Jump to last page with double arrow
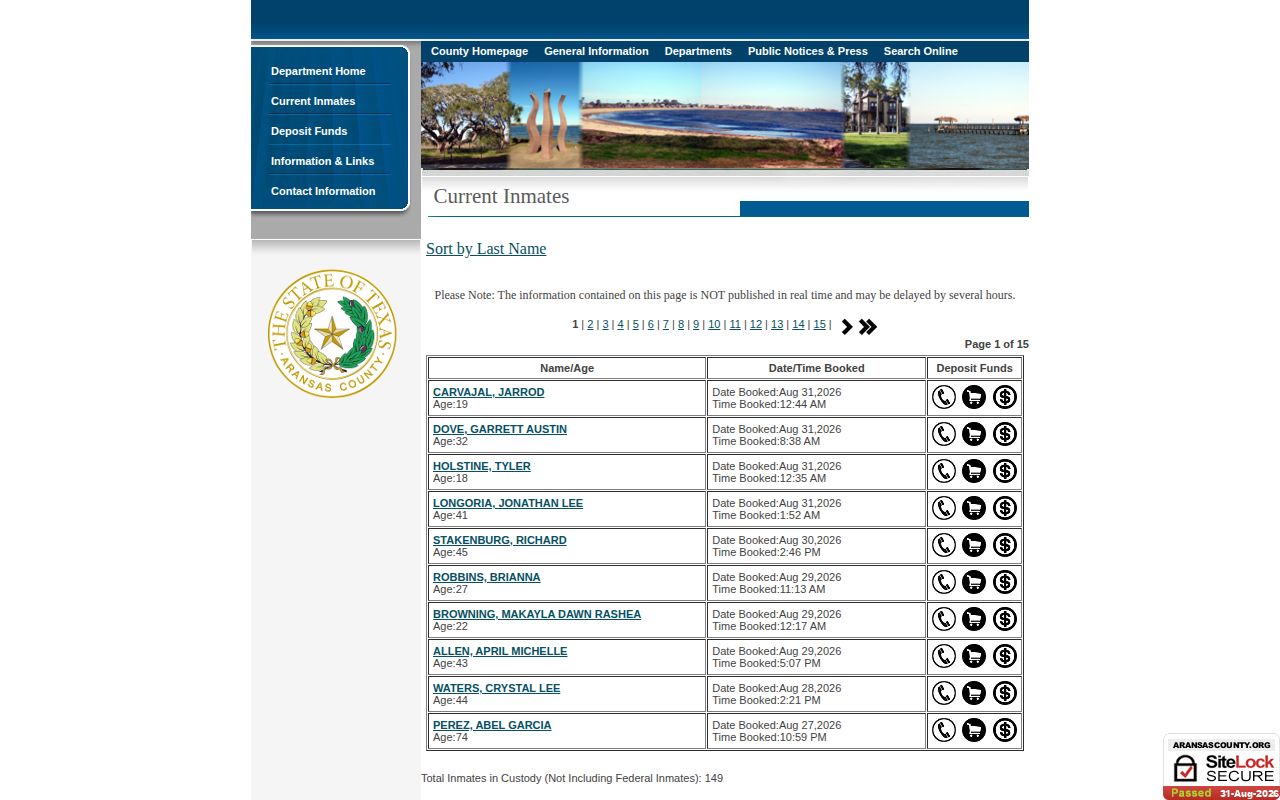Viewport: 1280px width, 800px height. [x=868, y=327]
